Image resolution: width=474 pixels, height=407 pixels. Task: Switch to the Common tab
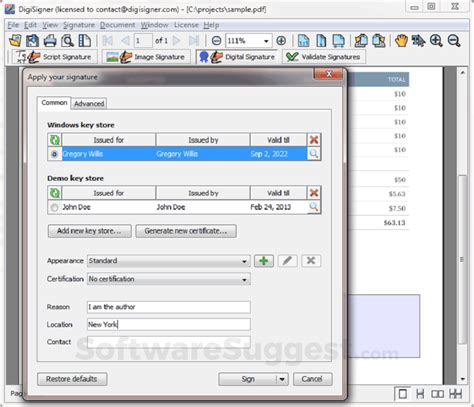point(54,103)
